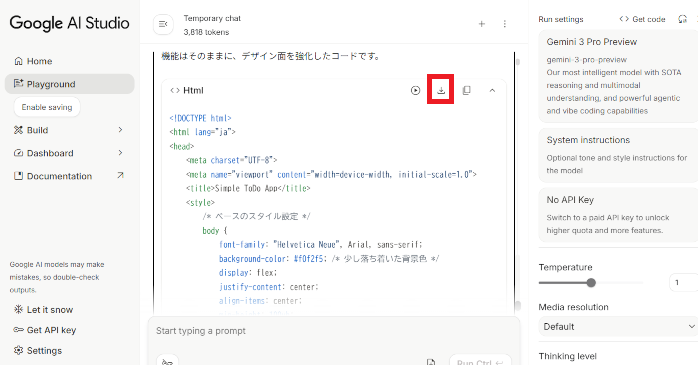Click the body { code line
The width and height of the screenshot is (698, 365).
215,231
